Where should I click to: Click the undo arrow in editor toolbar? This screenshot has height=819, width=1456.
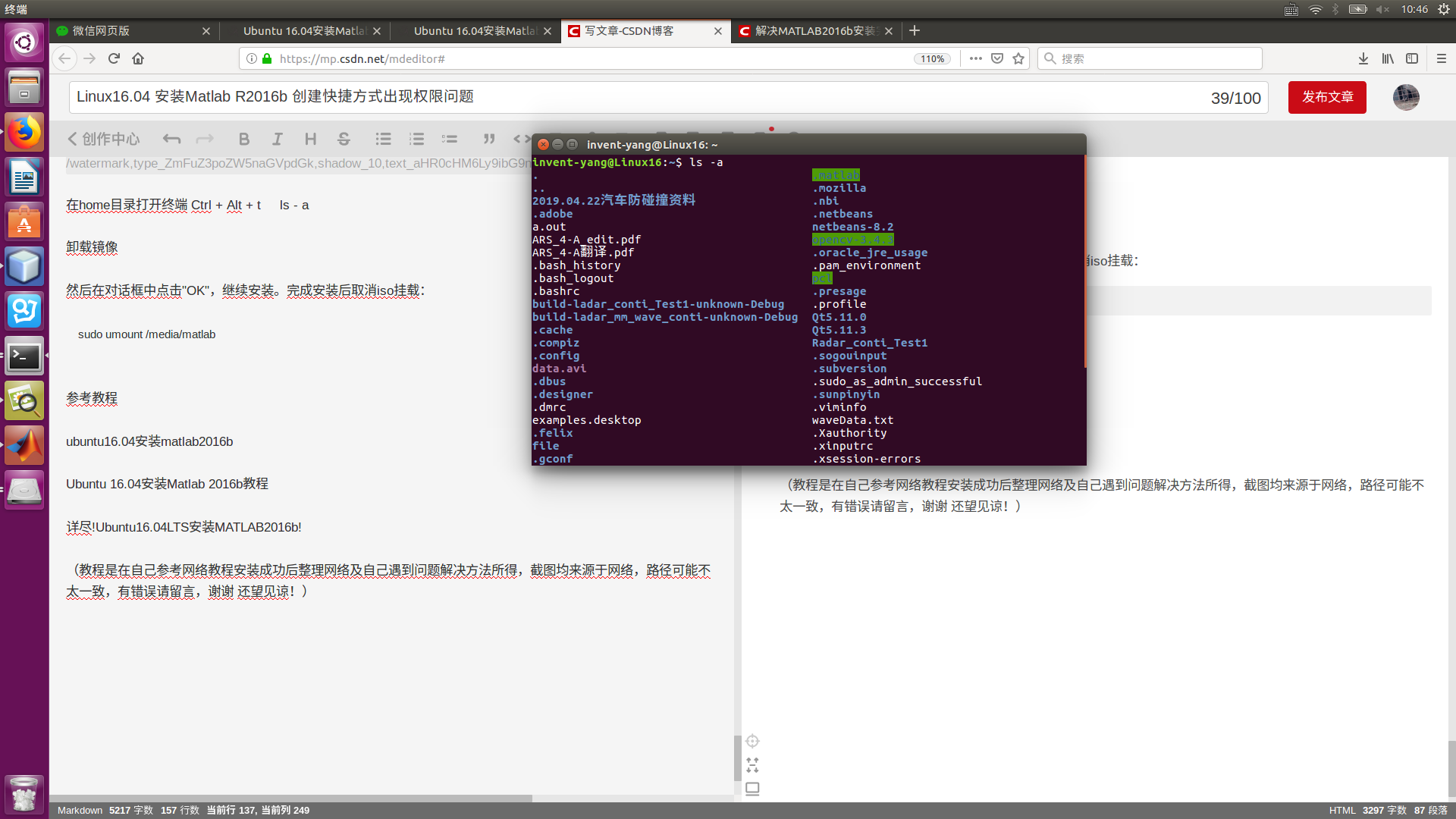[171, 139]
